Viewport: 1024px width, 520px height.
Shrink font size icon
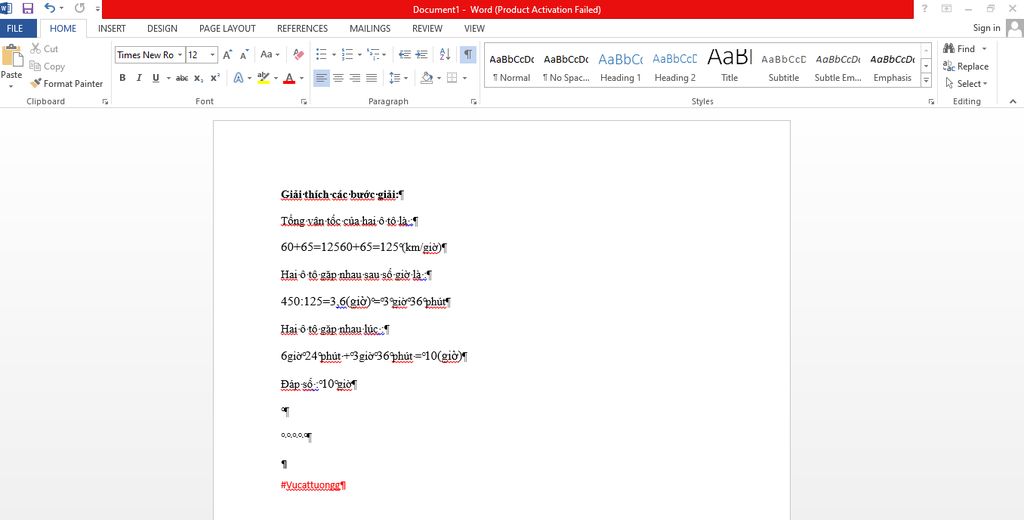pos(244,55)
